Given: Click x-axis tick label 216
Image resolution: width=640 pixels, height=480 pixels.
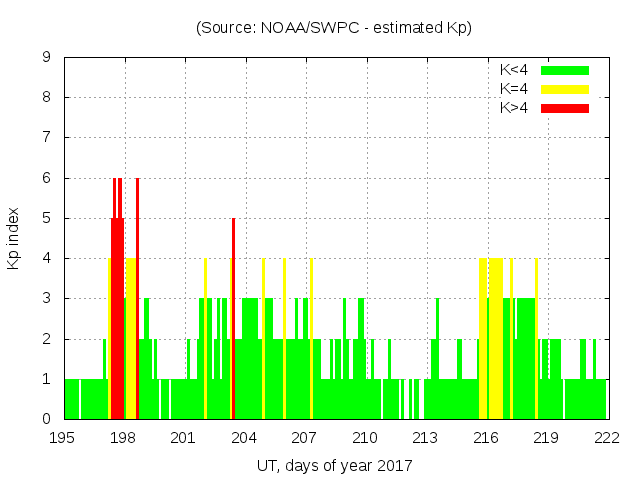Looking at the screenshot, I should [x=486, y=437].
